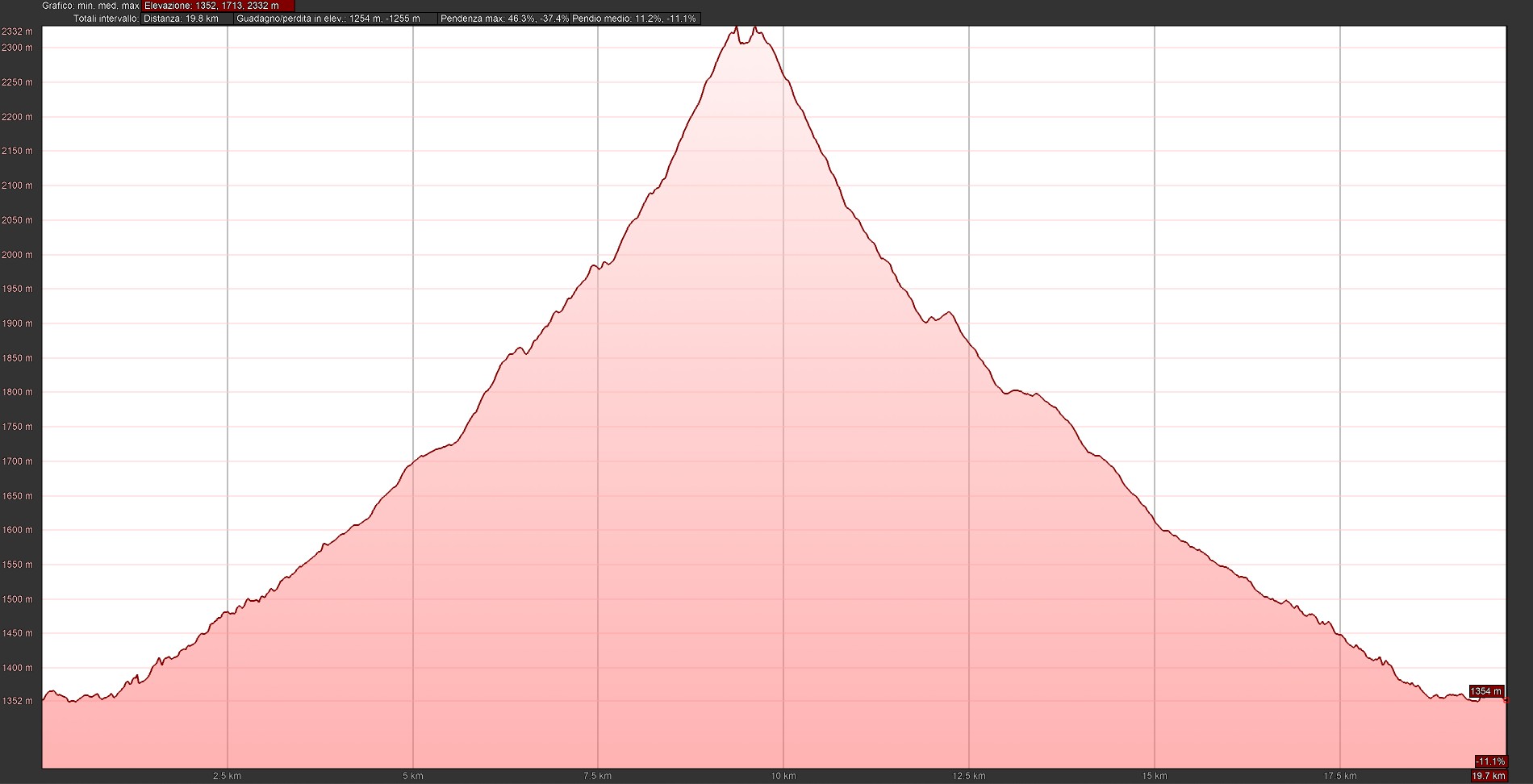Screen dimensions: 1533x784
Task: Click the 12.5 km axis label
Action: point(968,776)
